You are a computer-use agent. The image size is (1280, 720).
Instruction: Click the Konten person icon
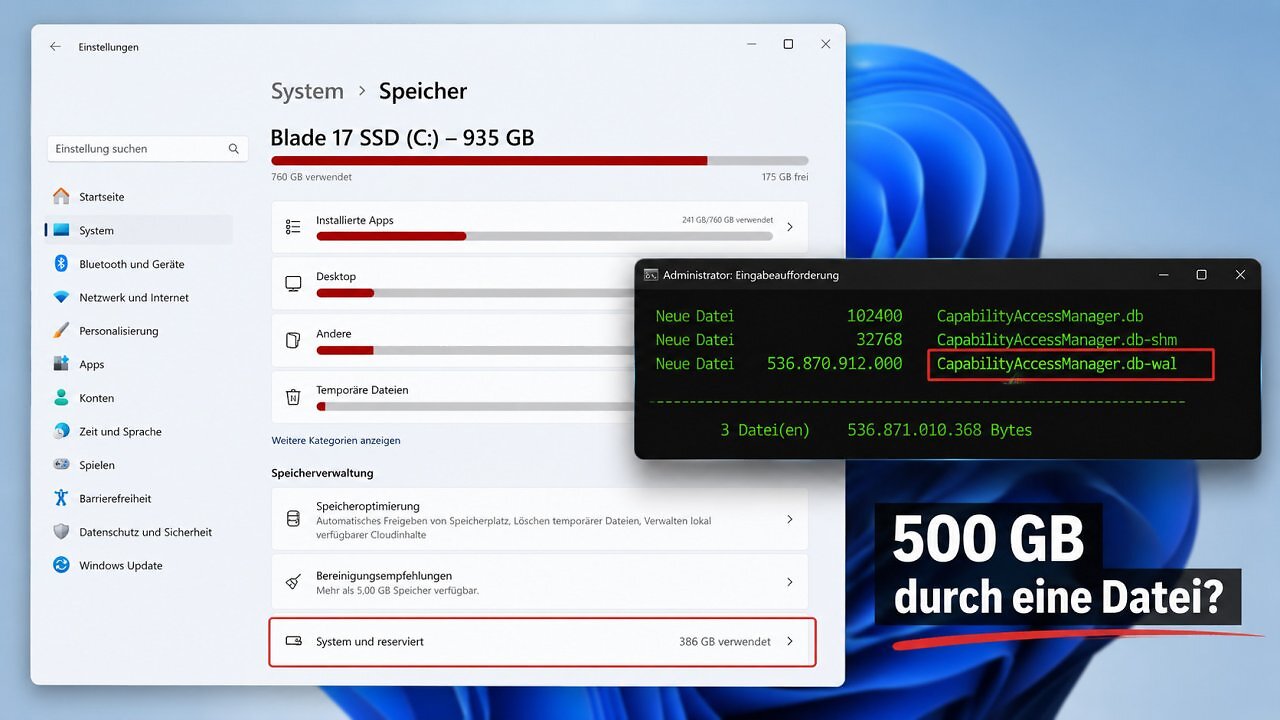(61, 397)
